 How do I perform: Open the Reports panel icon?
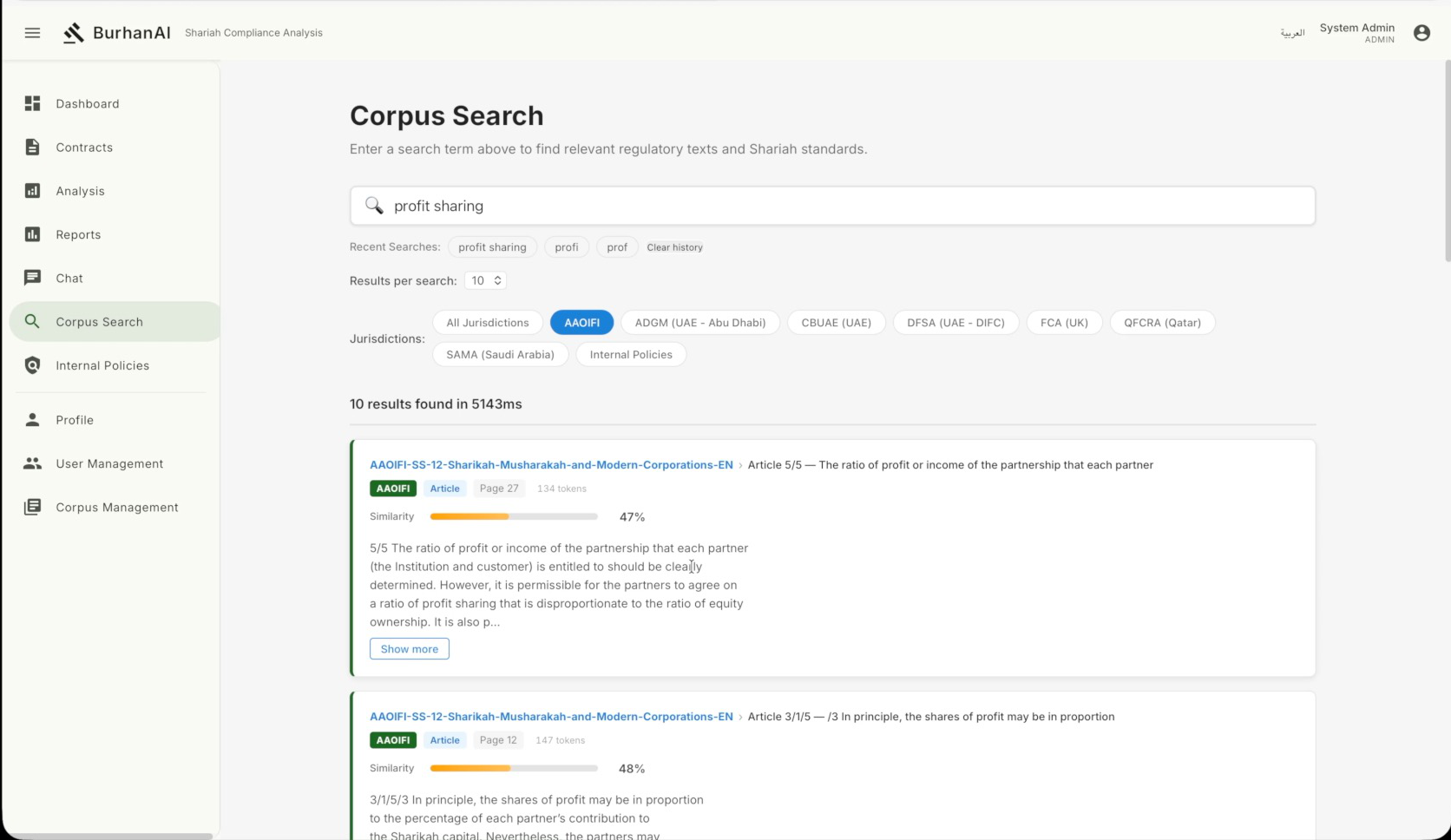(x=32, y=234)
